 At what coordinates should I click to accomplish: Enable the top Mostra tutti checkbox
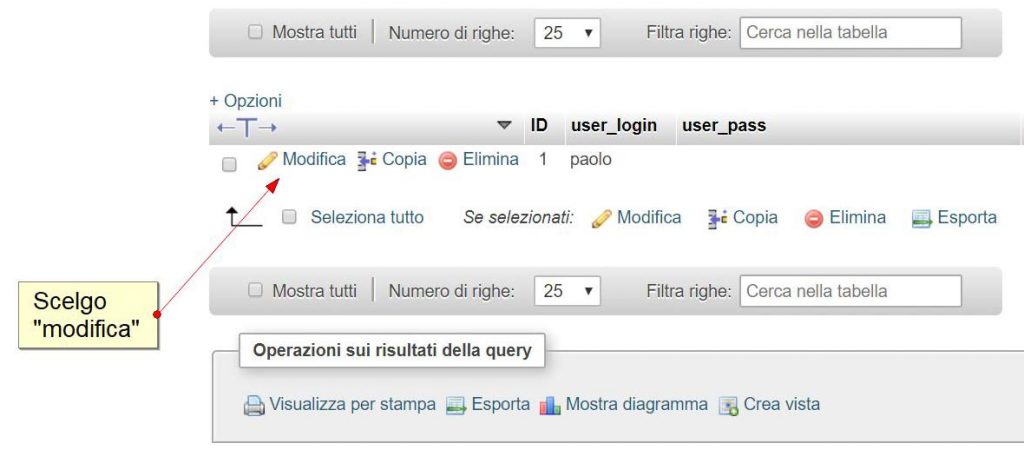coord(255,32)
